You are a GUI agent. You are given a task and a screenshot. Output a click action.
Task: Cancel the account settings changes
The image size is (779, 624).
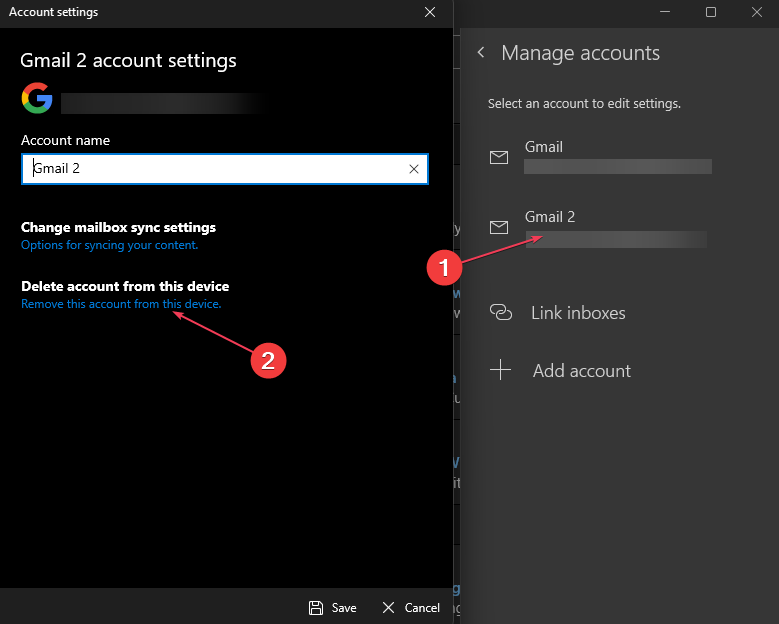411,608
